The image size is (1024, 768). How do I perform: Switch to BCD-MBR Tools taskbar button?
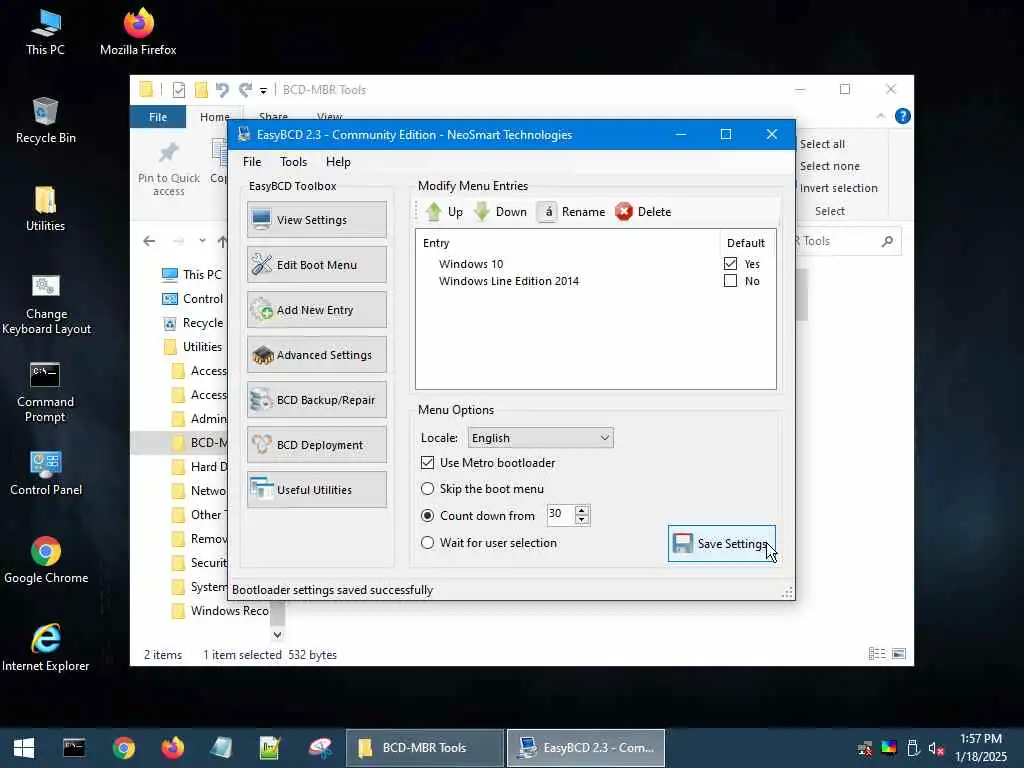click(424, 748)
